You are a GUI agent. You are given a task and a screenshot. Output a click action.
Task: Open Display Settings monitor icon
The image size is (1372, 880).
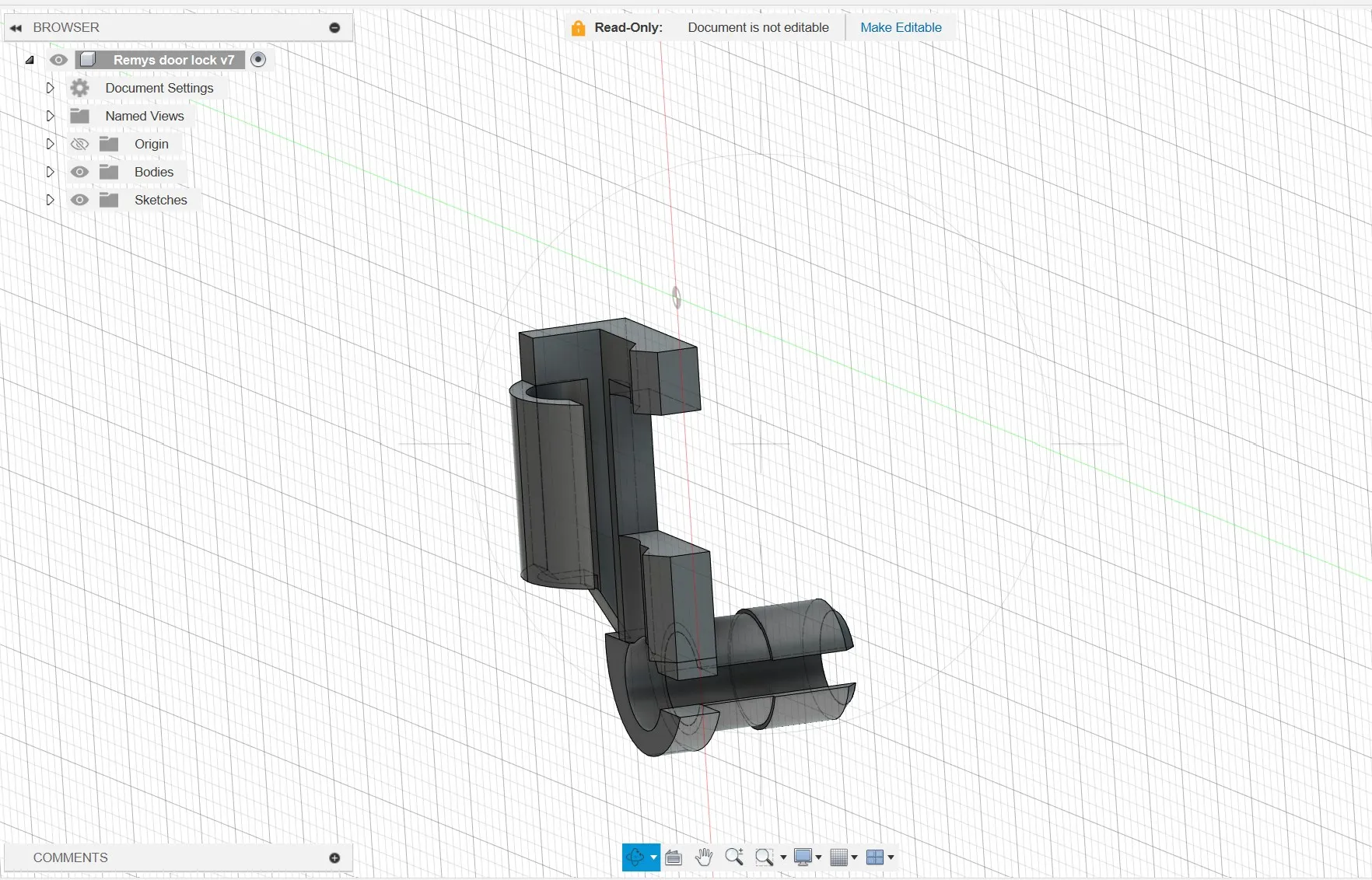(803, 857)
